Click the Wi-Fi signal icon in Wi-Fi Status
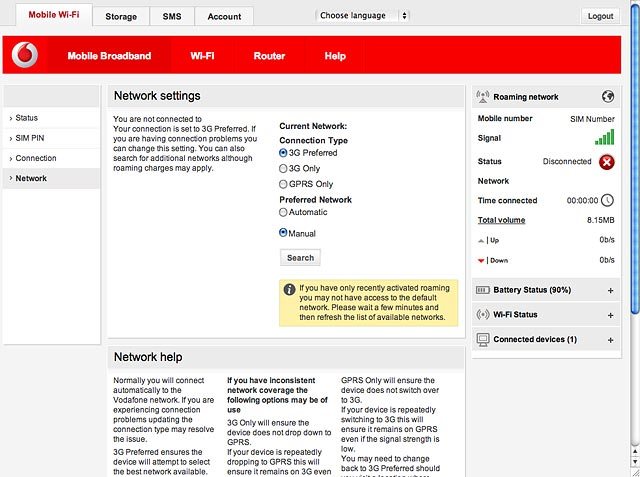This screenshot has width=640, height=477. pyautogui.click(x=483, y=315)
